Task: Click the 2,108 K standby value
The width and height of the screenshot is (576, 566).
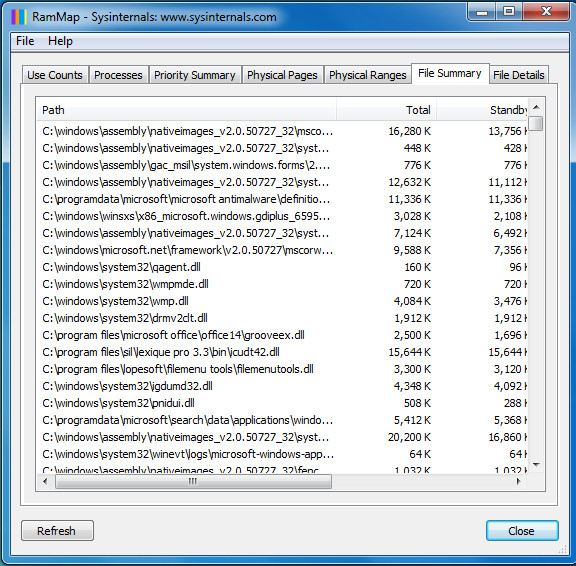Action: click(x=510, y=216)
